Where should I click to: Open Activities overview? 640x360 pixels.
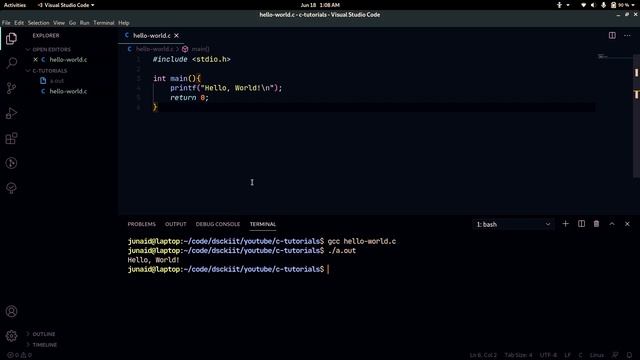15,5
